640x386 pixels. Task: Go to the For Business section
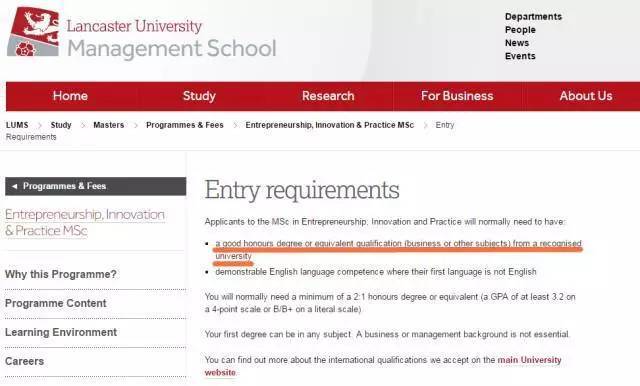click(x=457, y=96)
